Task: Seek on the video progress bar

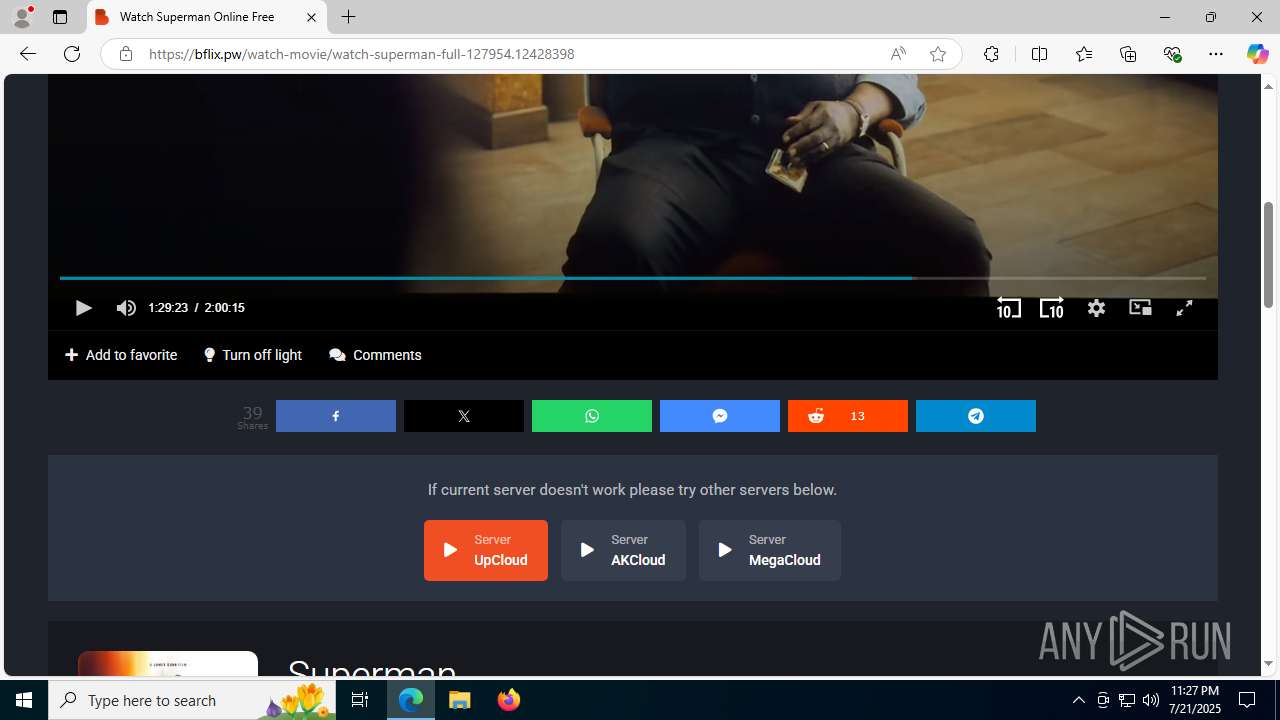Action: 632,278
